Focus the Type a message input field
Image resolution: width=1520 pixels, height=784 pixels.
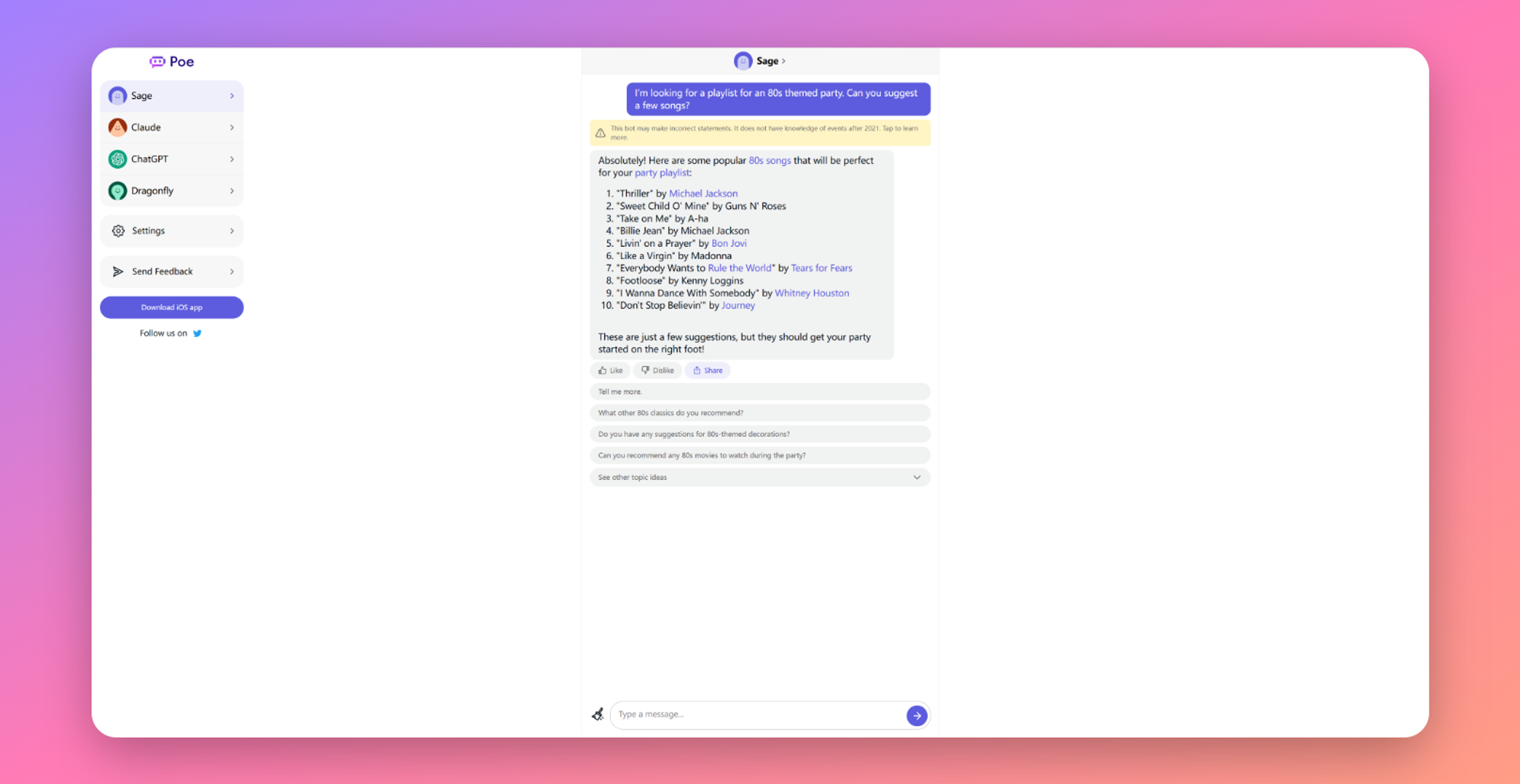[x=758, y=715]
